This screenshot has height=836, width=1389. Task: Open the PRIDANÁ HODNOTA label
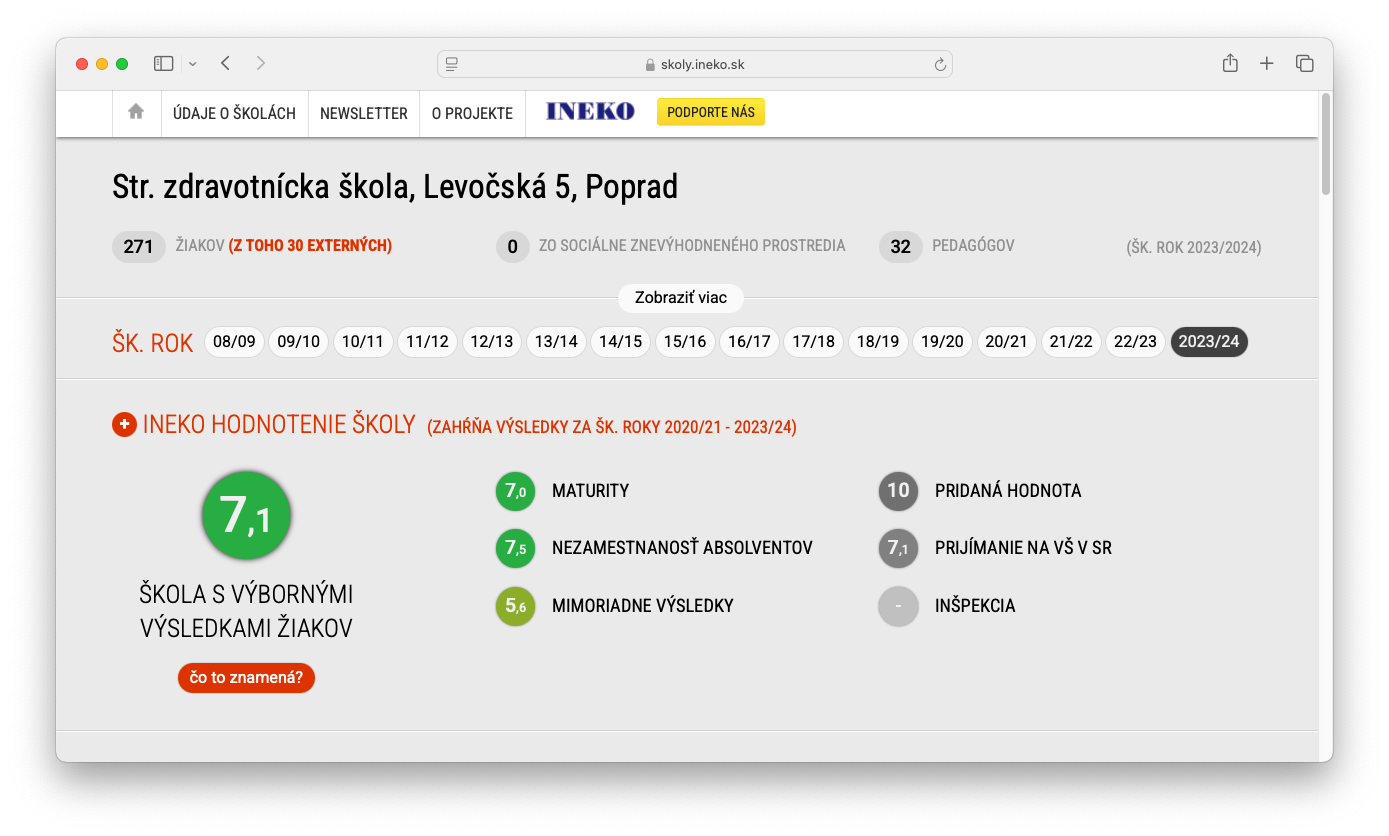point(1008,491)
